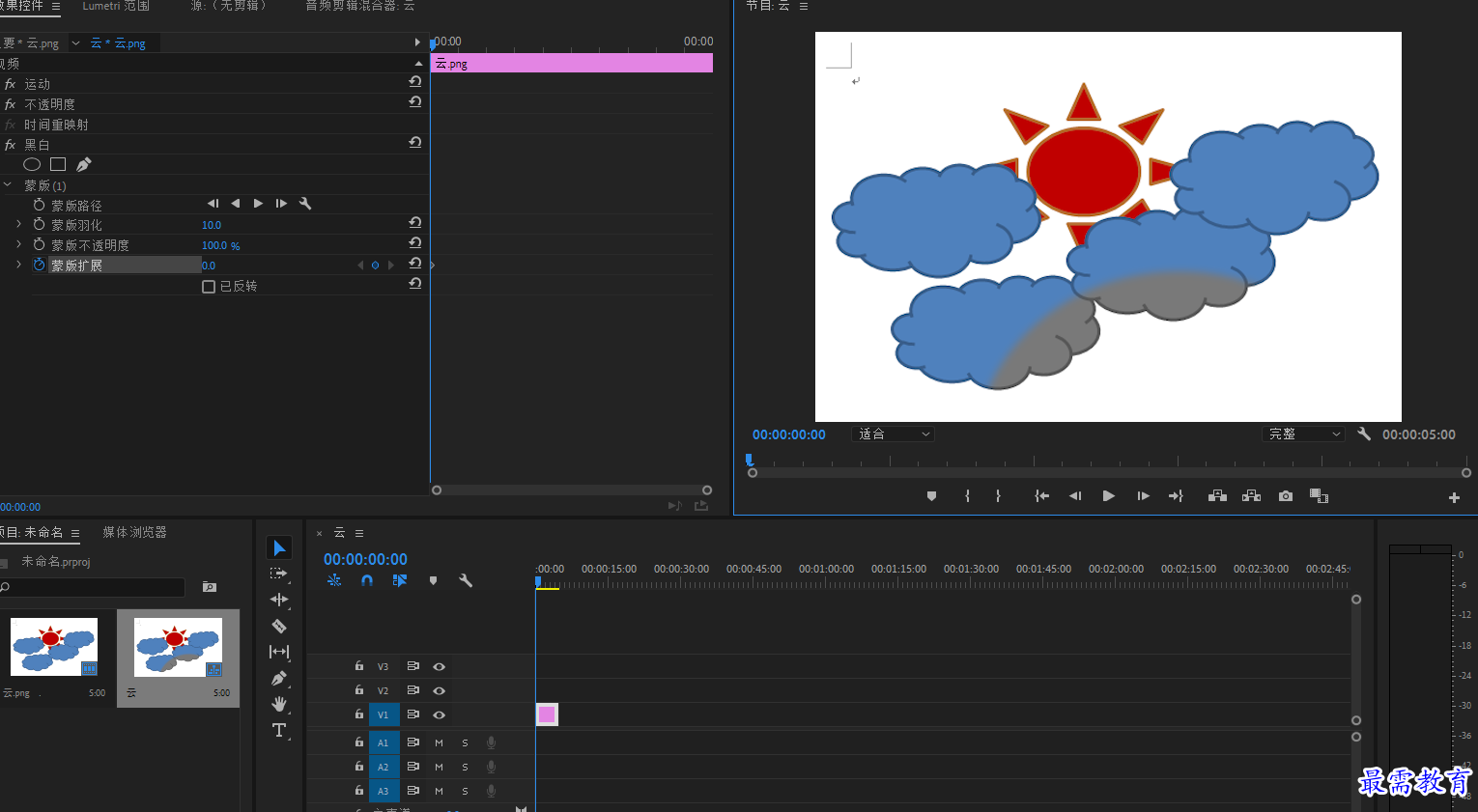Screen dimensions: 1478x812
Task: Open zoom level 适合 dropdown
Action: (x=894, y=434)
